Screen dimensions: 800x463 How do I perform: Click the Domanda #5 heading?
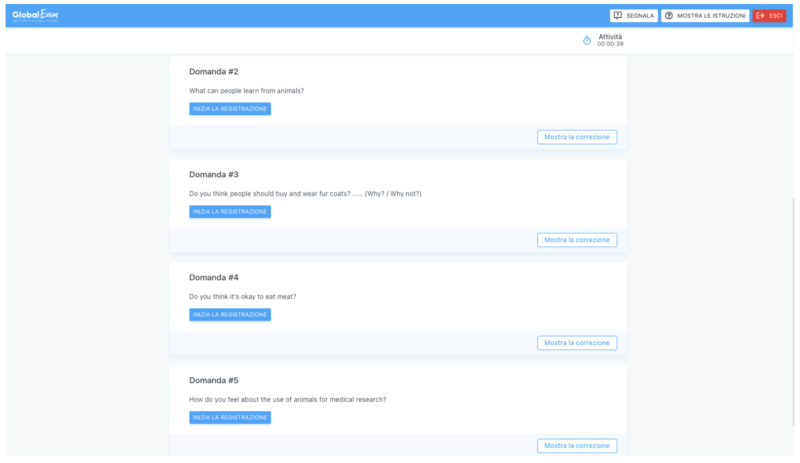point(213,381)
